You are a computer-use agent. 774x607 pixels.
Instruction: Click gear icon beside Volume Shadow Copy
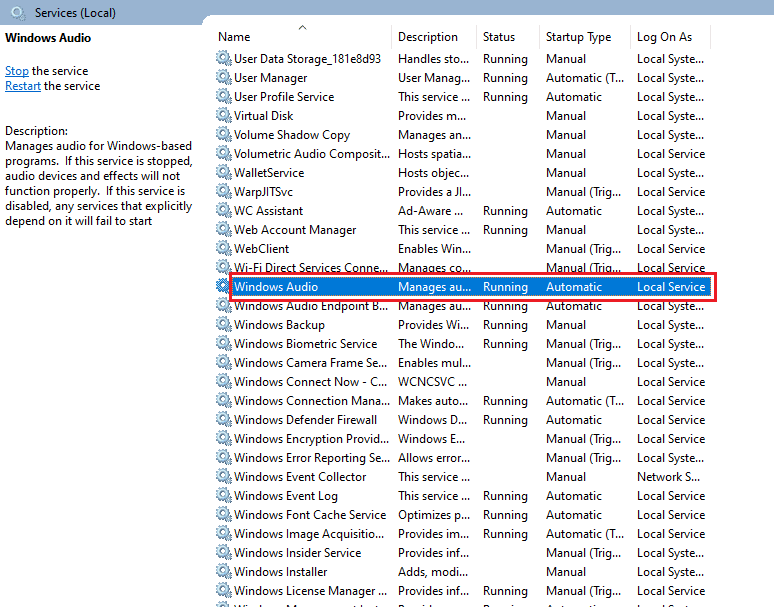point(224,134)
